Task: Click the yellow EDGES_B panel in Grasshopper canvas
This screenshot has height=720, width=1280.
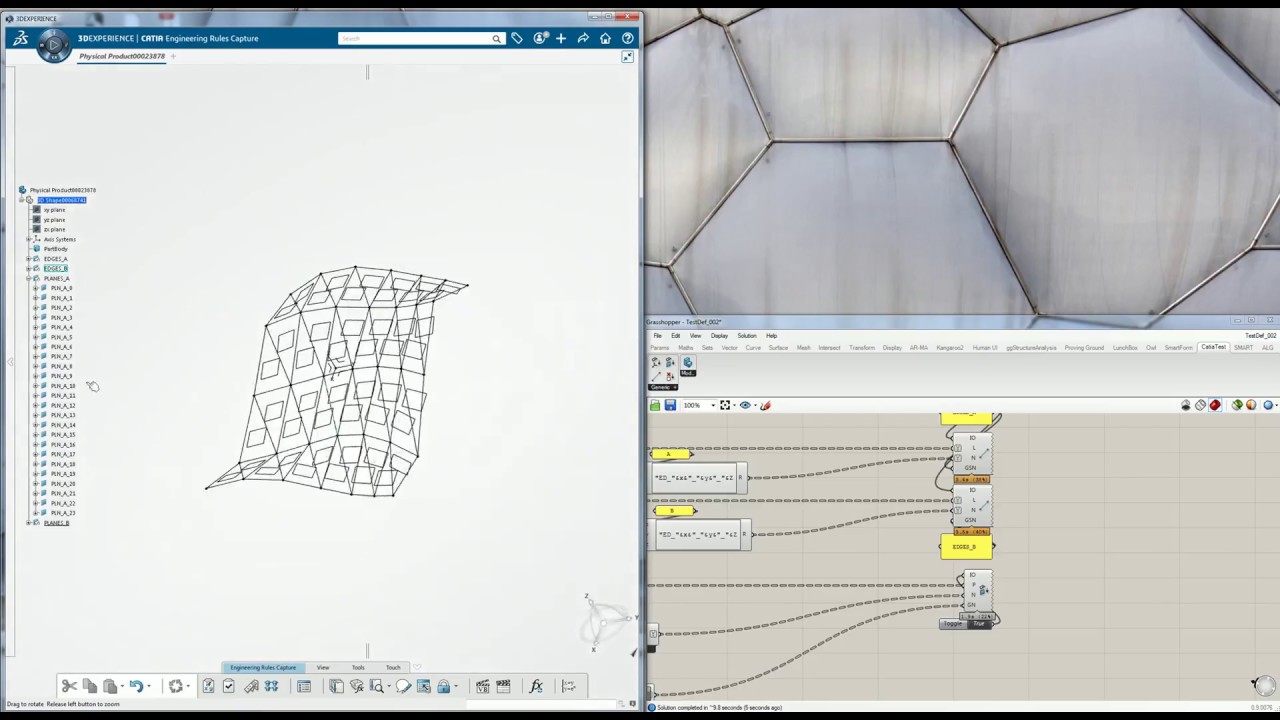Action: point(965,547)
